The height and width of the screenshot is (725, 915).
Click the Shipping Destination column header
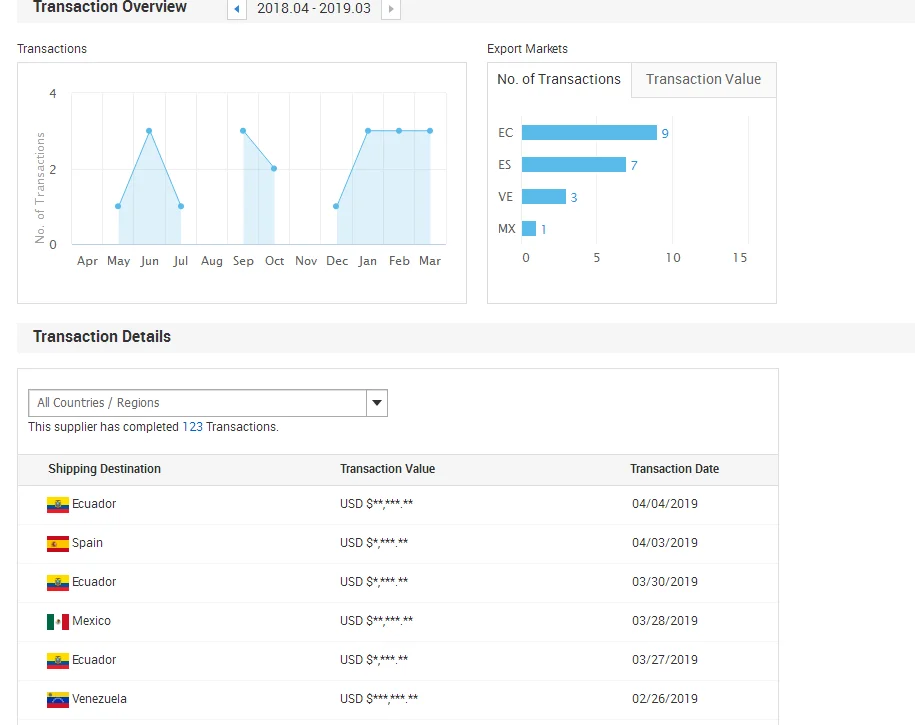coord(104,469)
